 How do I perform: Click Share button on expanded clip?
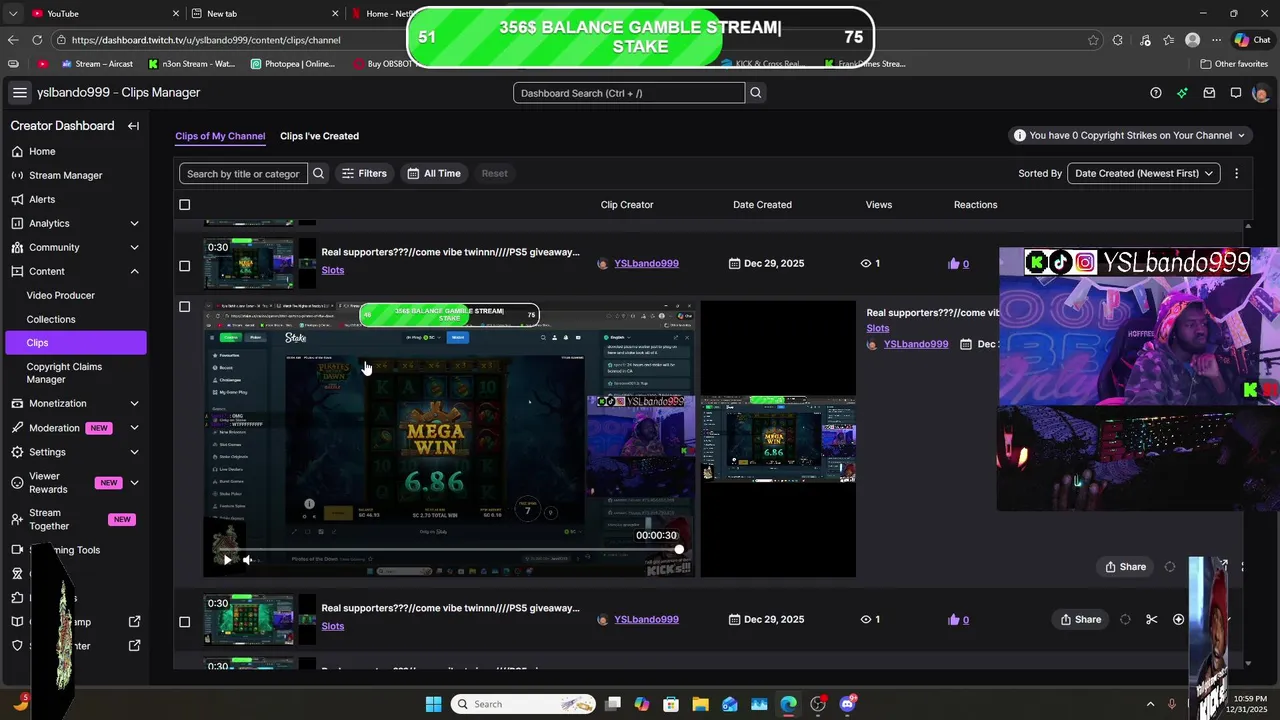pyautogui.click(x=1125, y=567)
